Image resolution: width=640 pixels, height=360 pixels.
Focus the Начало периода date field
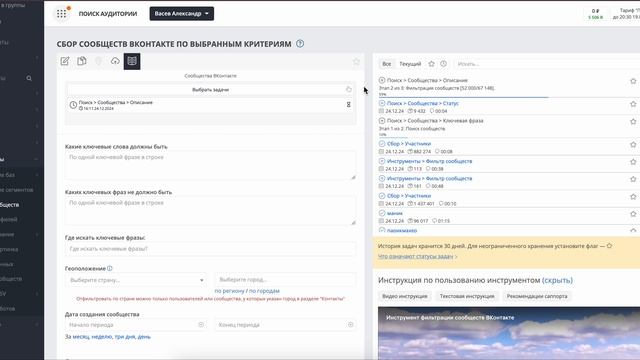click(x=136, y=325)
